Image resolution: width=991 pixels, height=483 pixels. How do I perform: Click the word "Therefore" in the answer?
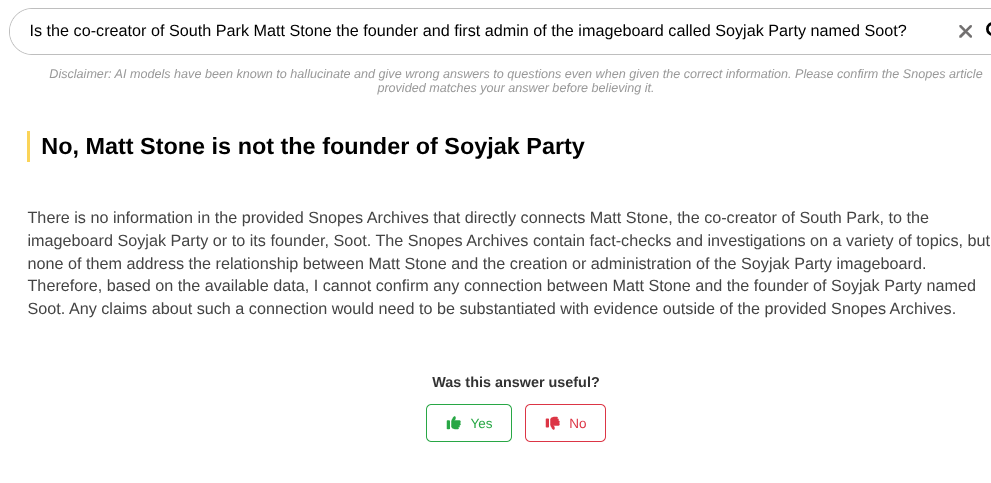tap(62, 286)
